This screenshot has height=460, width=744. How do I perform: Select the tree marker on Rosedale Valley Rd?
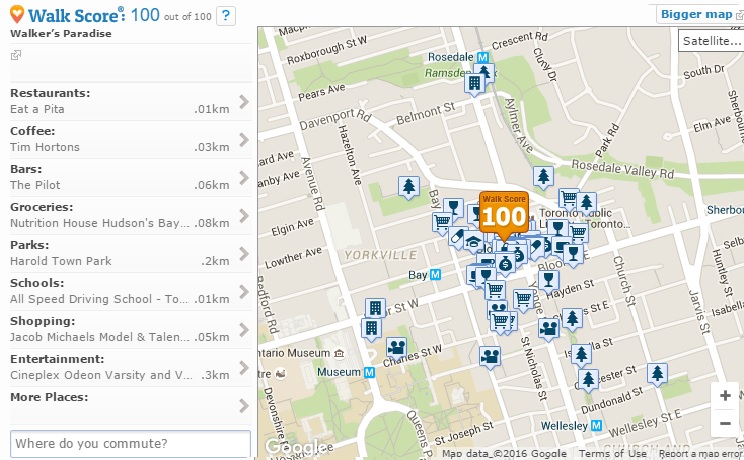click(x=543, y=177)
